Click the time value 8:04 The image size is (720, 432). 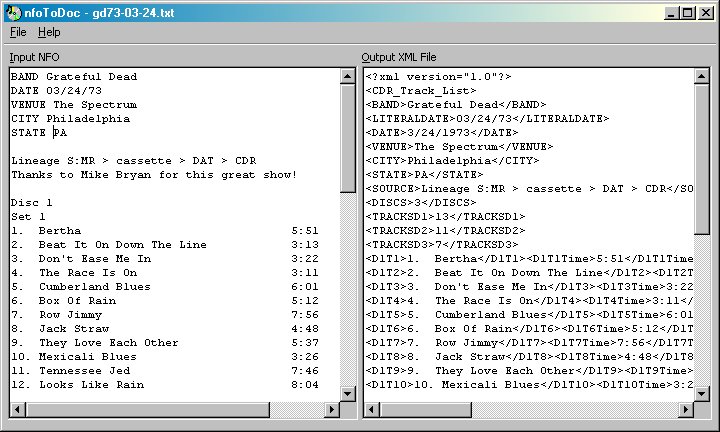(305, 385)
